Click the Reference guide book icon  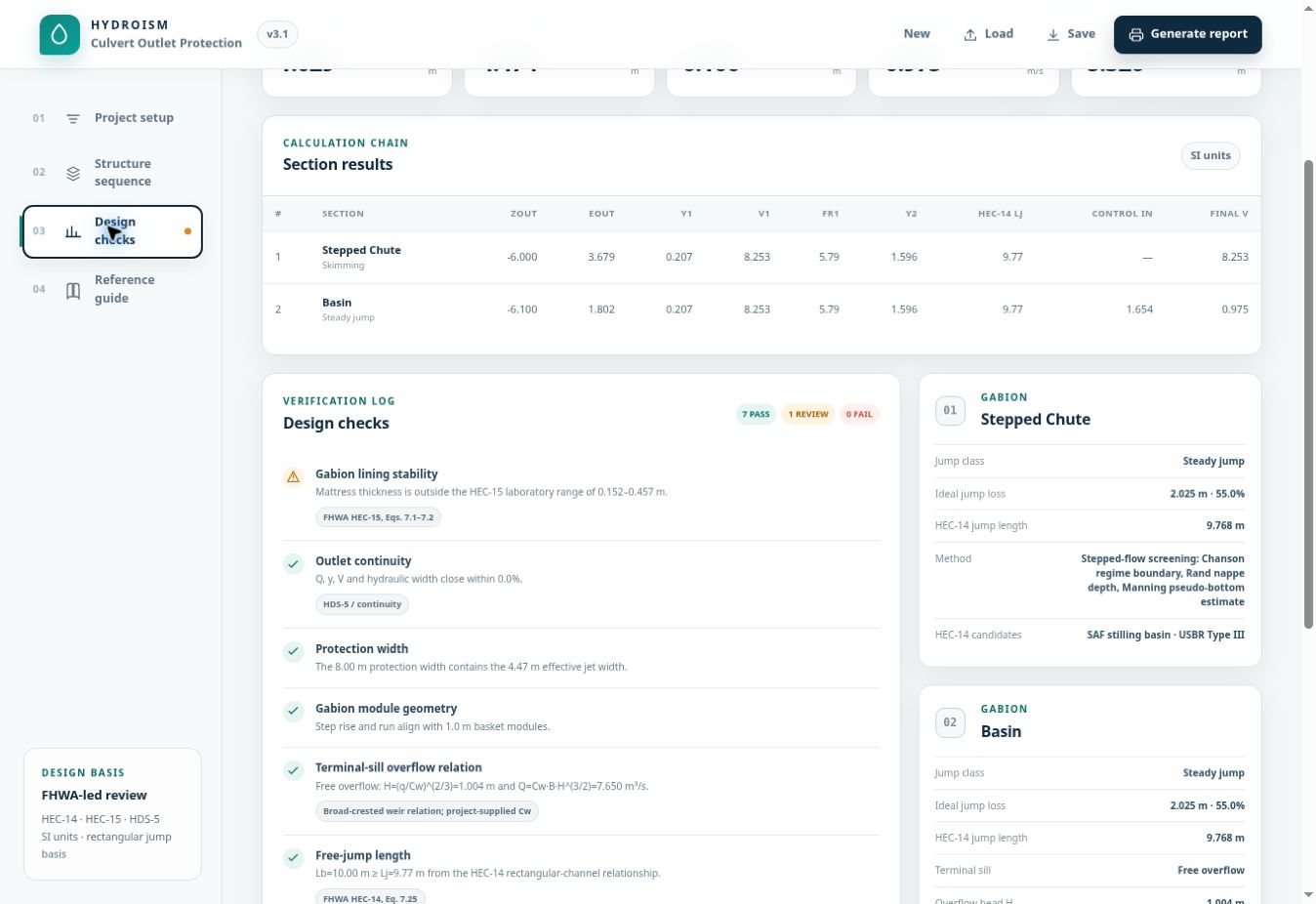click(x=73, y=290)
